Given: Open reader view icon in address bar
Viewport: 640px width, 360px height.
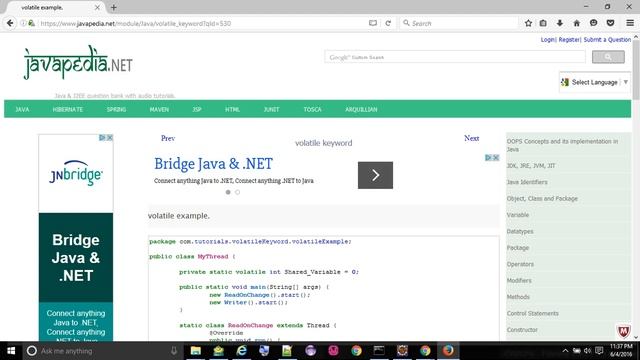Looking at the screenshot, I should tap(373, 23).
